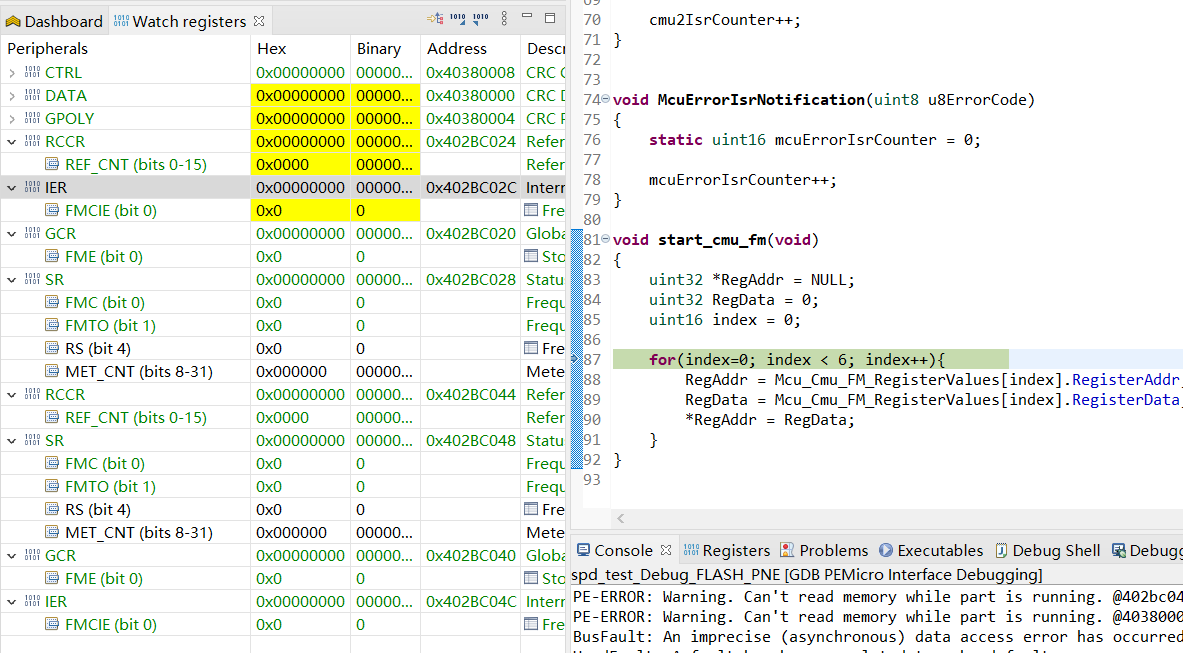Select the second 1010 toolbar icon
Image resolution: width=1183 pixels, height=653 pixels.
click(480, 18)
